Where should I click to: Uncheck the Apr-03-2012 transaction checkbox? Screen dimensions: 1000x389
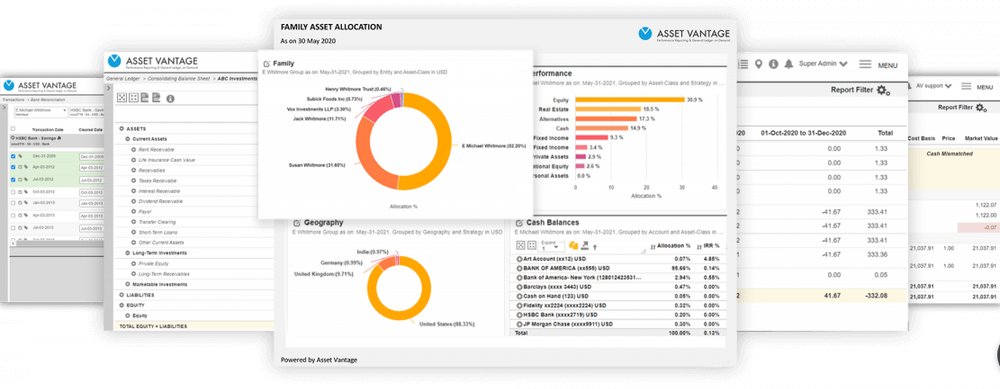click(x=14, y=168)
